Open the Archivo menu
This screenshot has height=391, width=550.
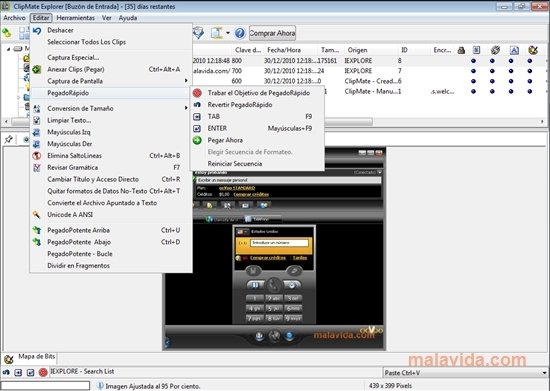[x=14, y=18]
